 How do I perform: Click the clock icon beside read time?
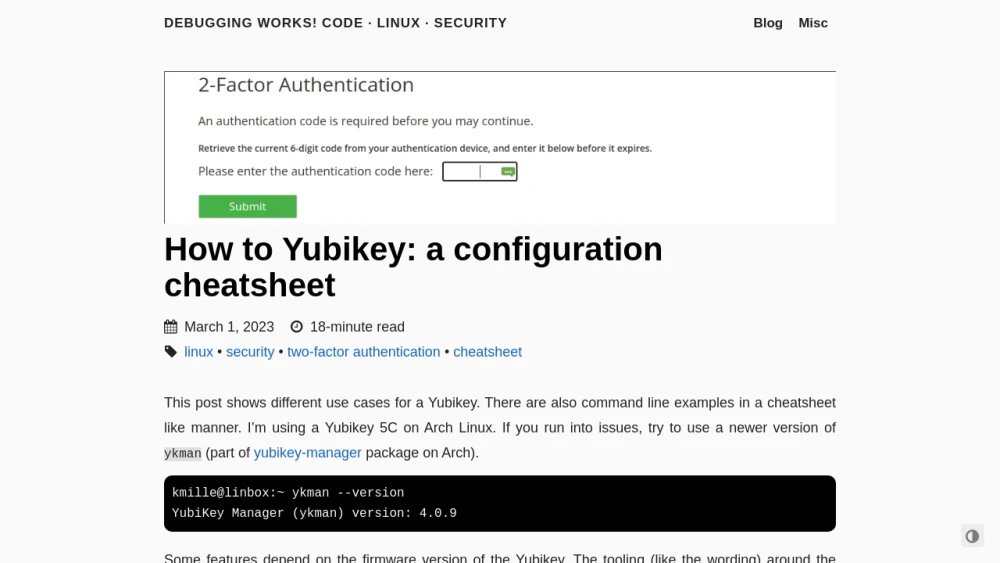297,327
